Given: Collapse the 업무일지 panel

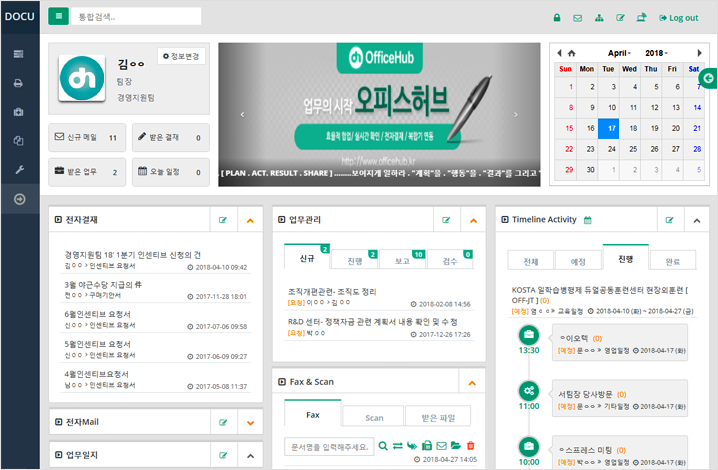Looking at the screenshot, I should pyautogui.click(x=250, y=455).
